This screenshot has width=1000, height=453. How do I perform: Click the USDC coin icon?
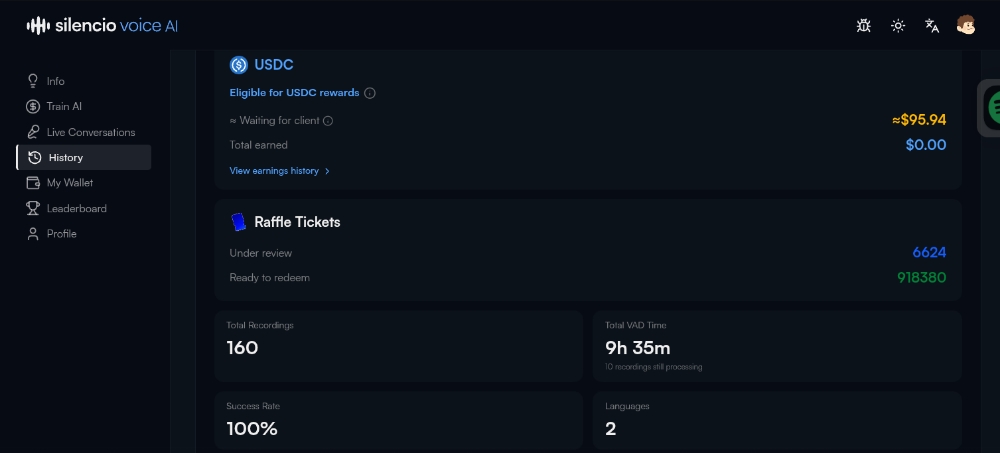point(239,65)
